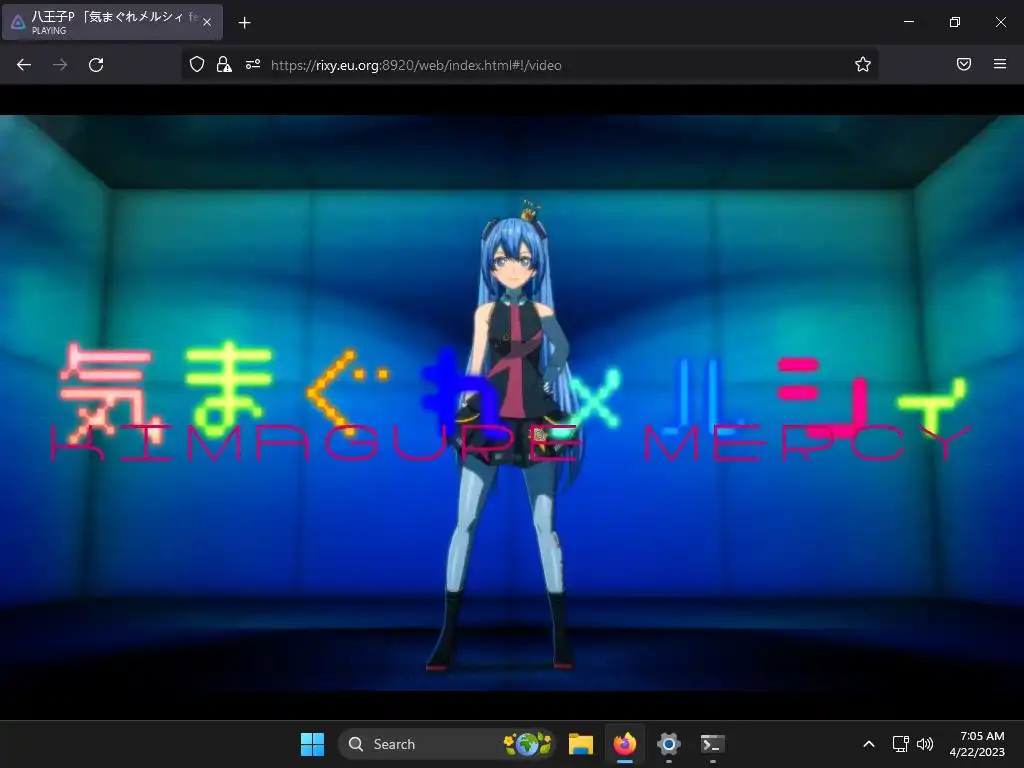The width and height of the screenshot is (1024, 768).
Task: Bookmark this page with the star
Action: pyautogui.click(x=863, y=64)
